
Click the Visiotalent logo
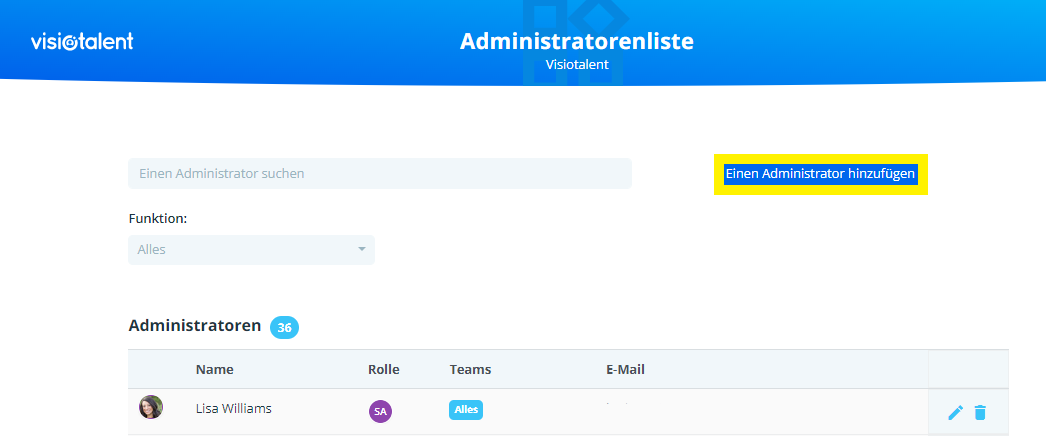82,41
